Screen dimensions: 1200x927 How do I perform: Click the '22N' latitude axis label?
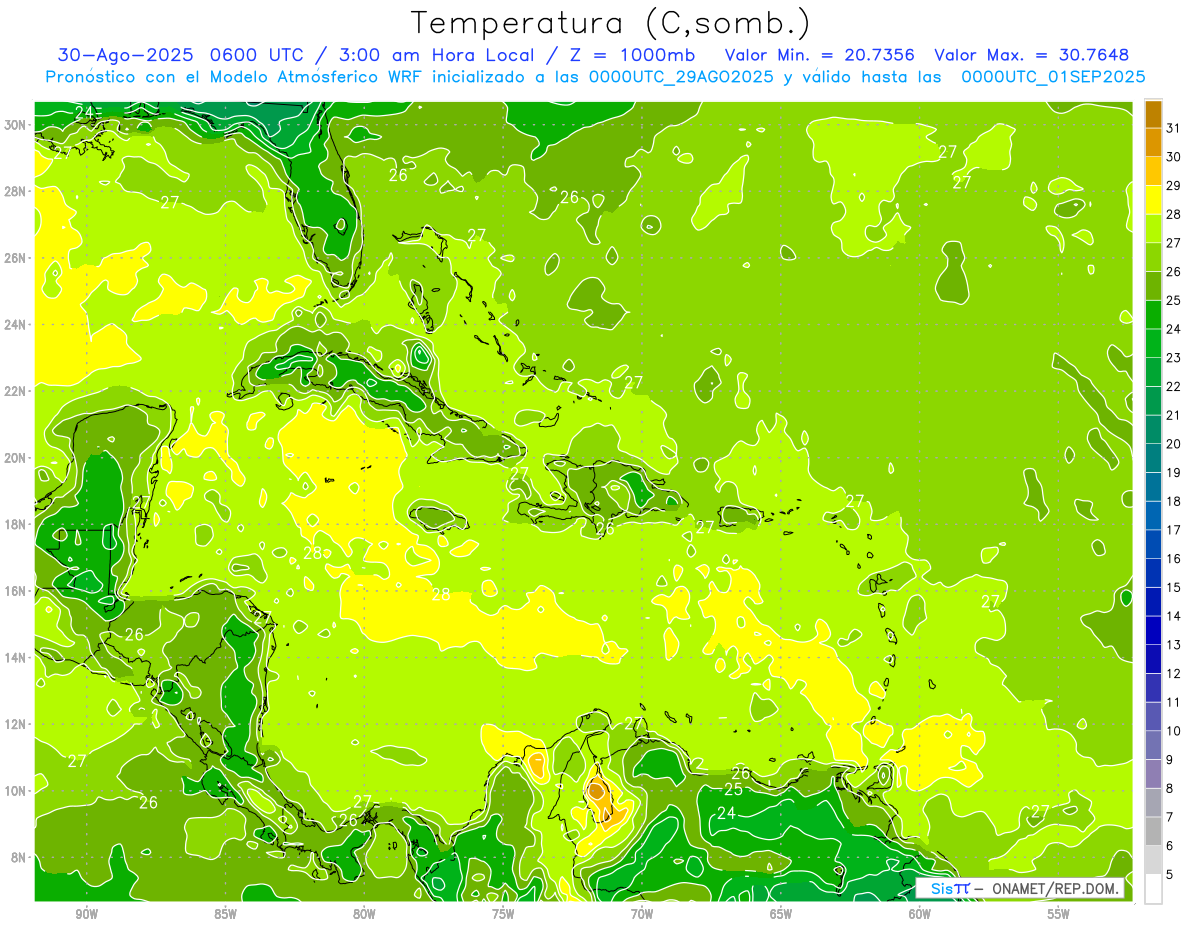coord(17,391)
